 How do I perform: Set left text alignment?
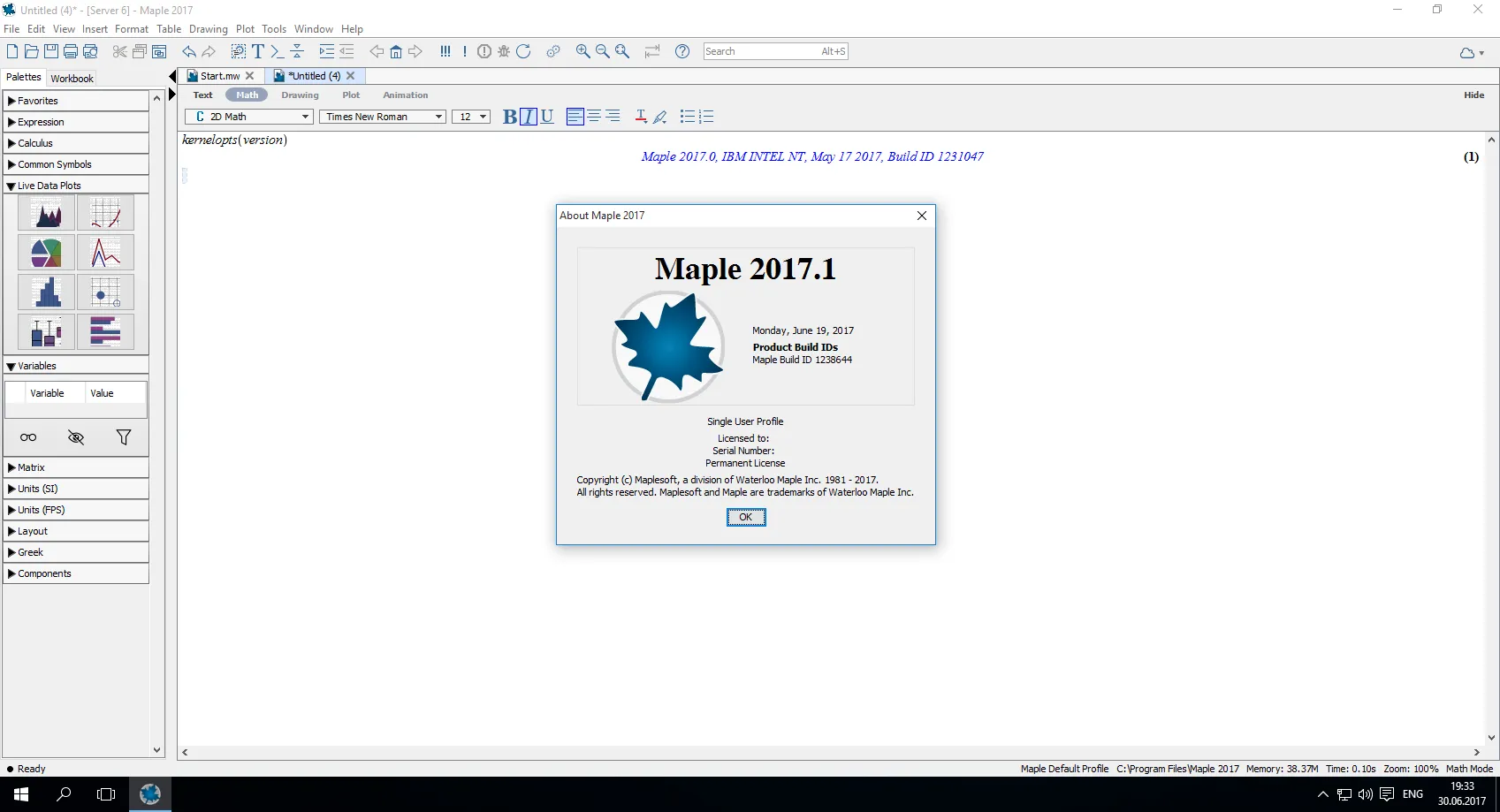tap(575, 117)
